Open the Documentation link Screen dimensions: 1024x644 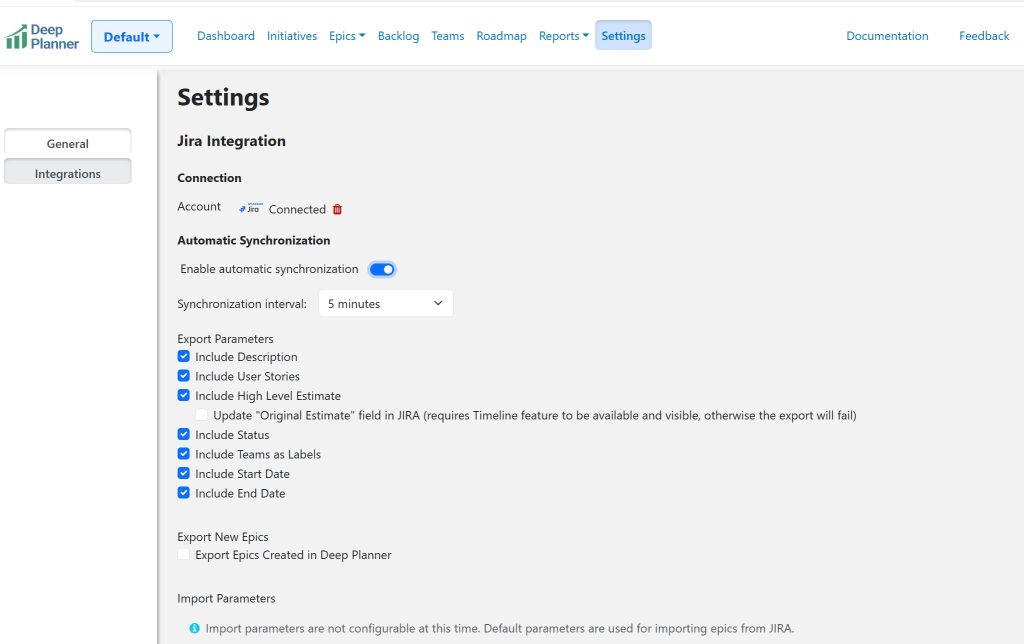tap(887, 36)
